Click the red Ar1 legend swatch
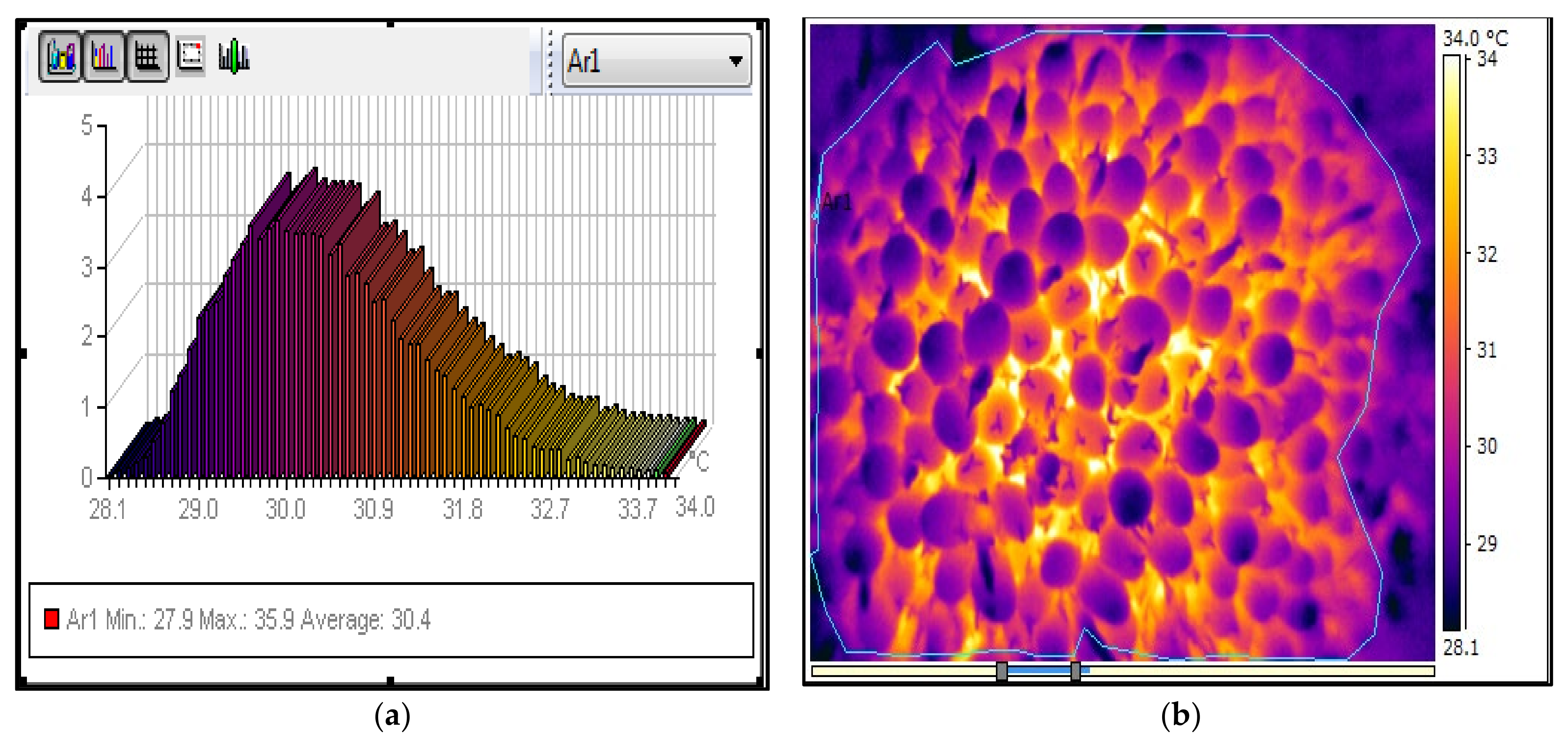The image size is (1568, 745). (x=52, y=619)
